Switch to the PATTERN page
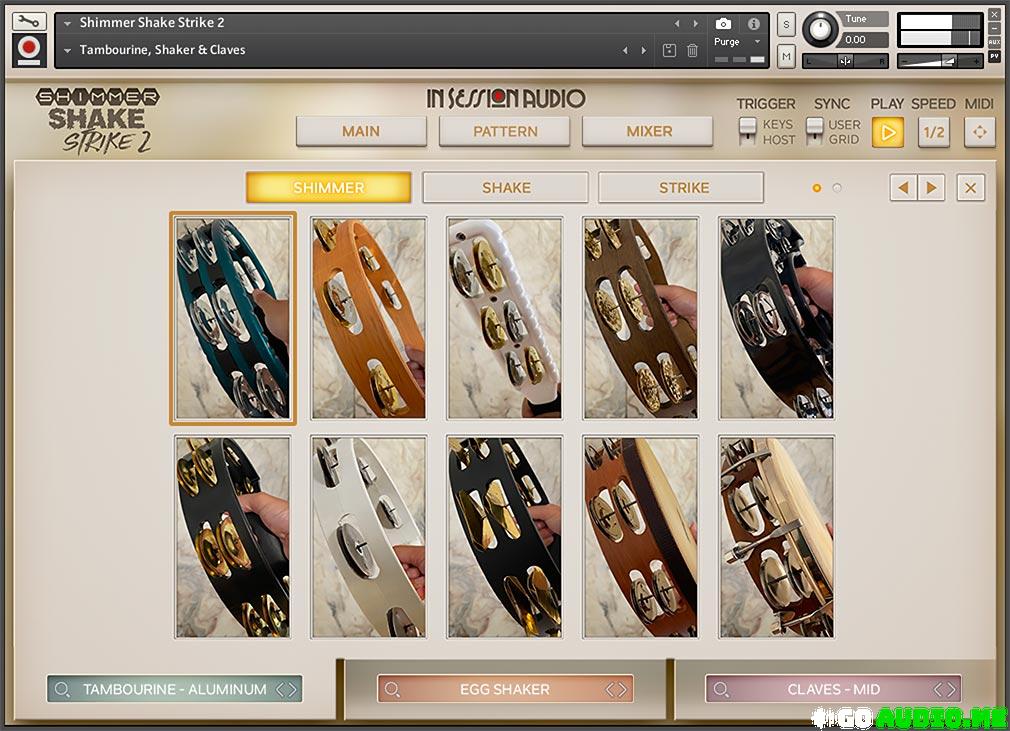Viewport: 1010px width, 731px height. pyautogui.click(x=504, y=131)
